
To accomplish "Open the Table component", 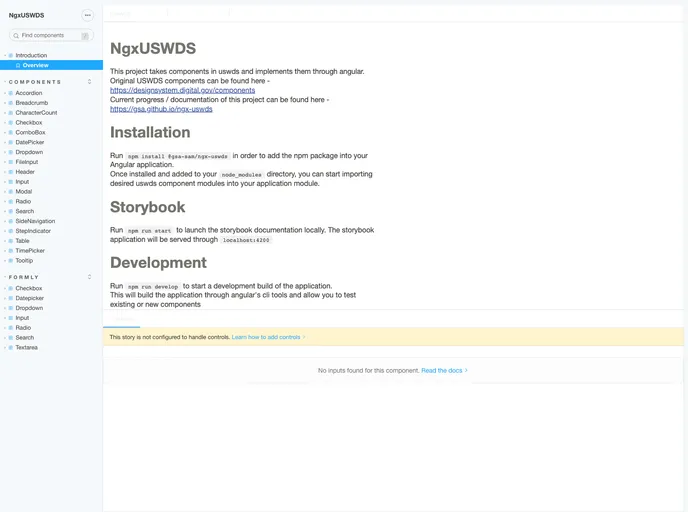I will click(x=22, y=241).
